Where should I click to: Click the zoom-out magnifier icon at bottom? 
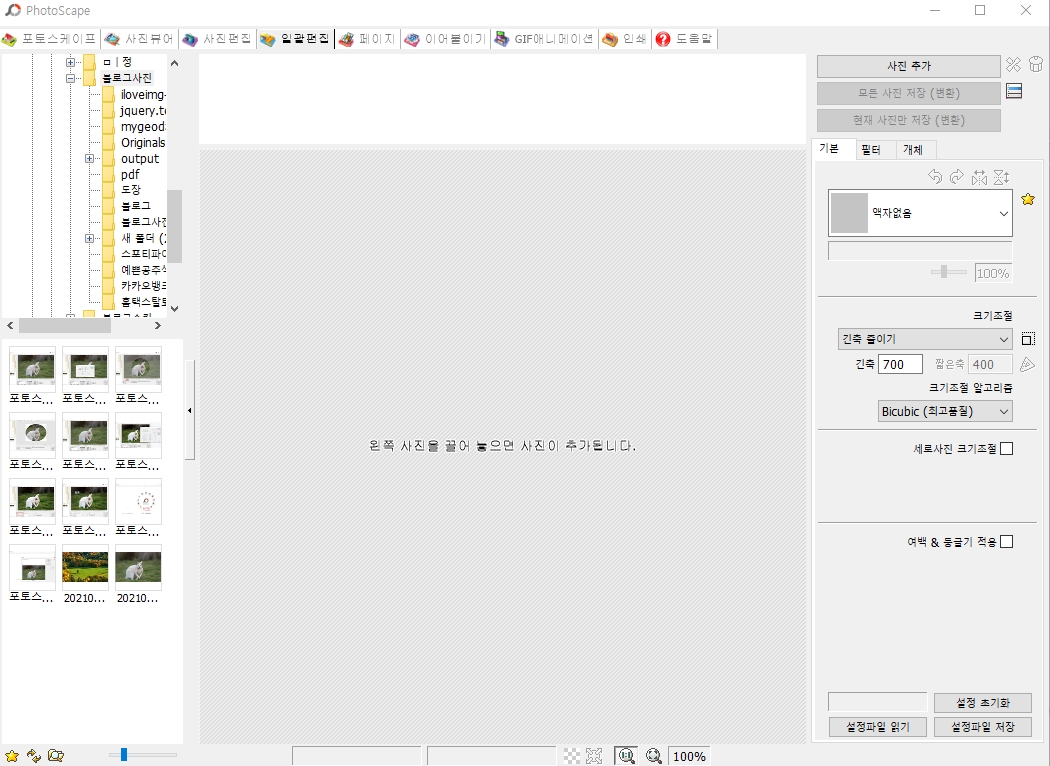coord(654,756)
